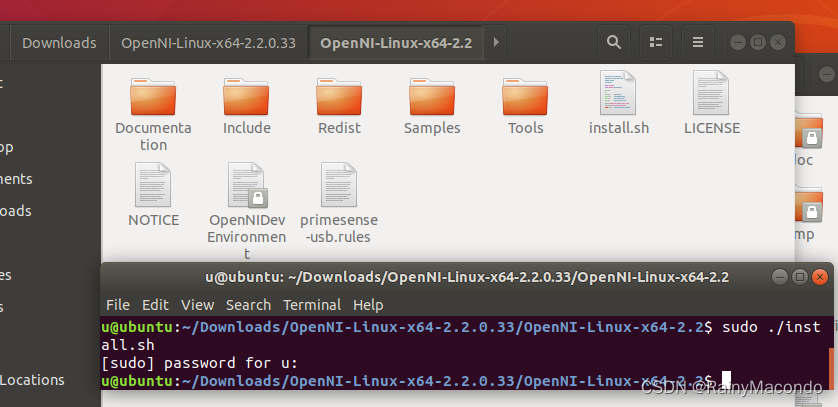Open the terminal View menu

[197, 305]
